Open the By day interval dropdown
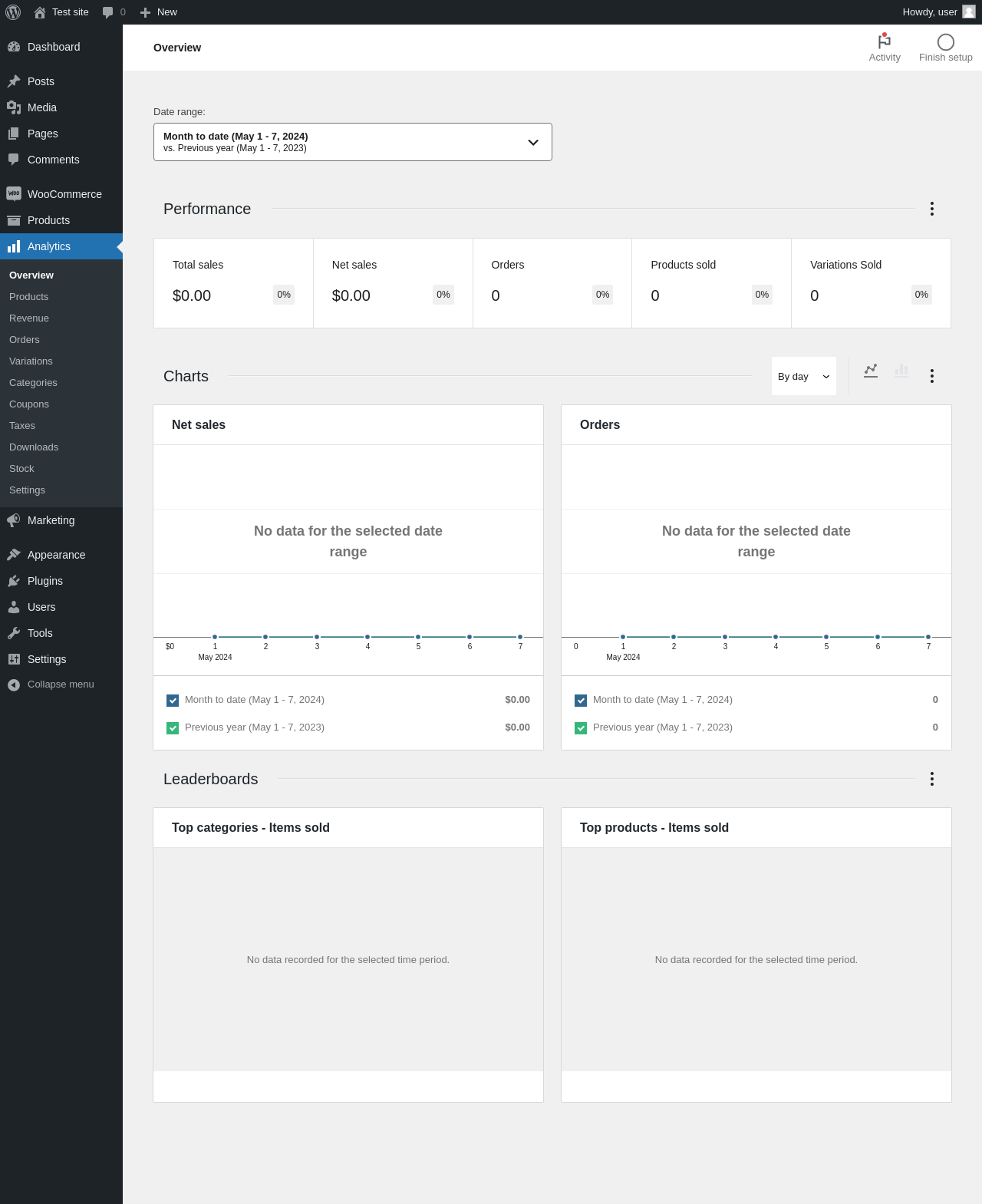 (803, 377)
